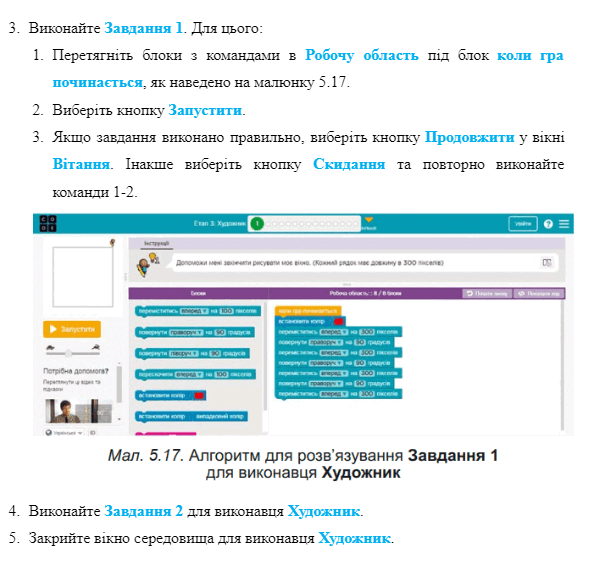
Task: Click red color swatch in workspace color block
Action: [x=338, y=321]
